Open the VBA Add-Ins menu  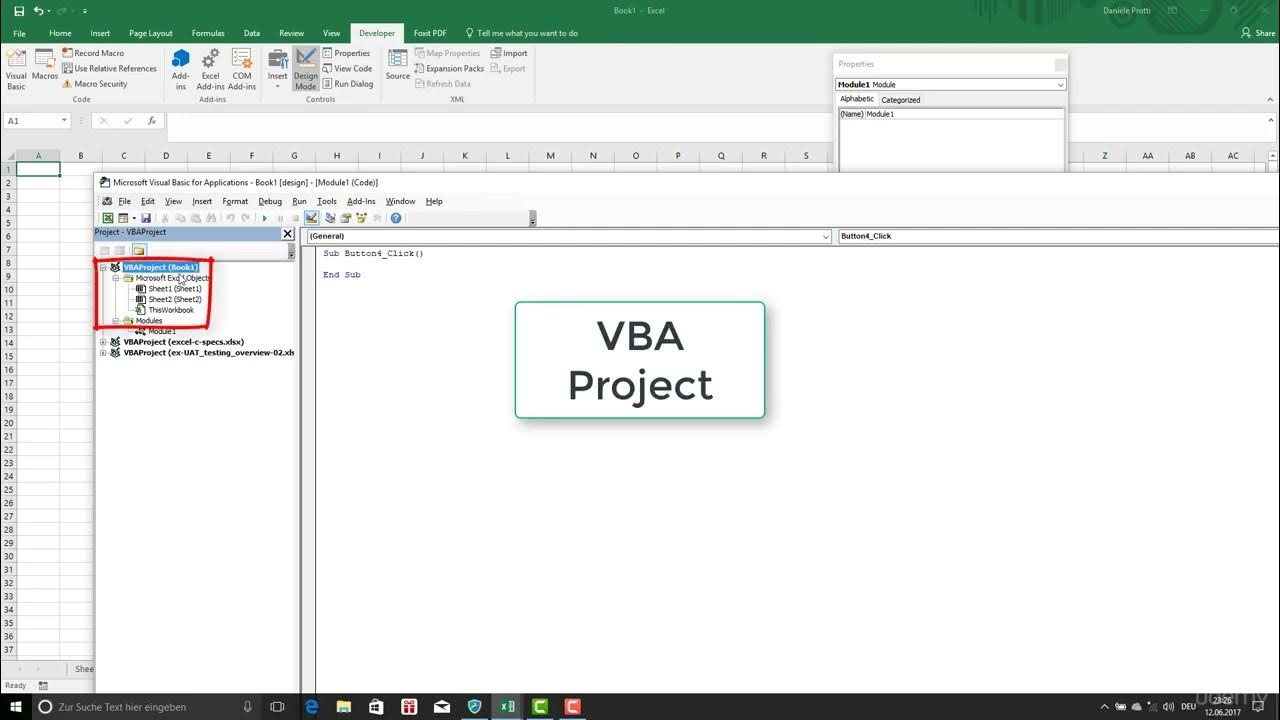coord(361,201)
